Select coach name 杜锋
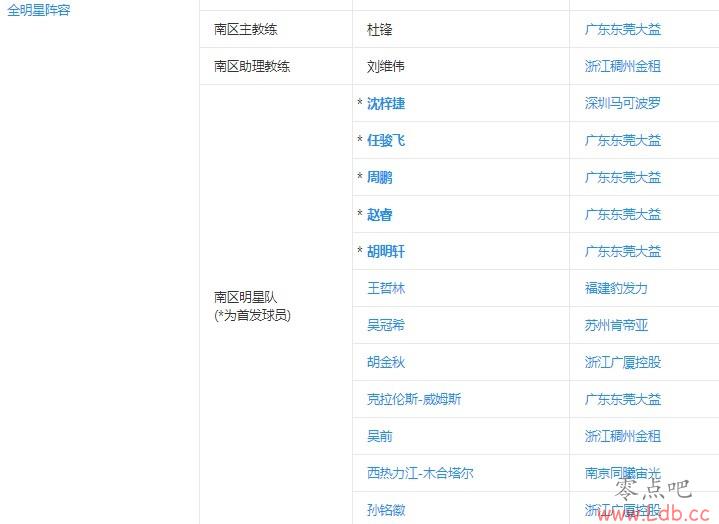The width and height of the screenshot is (719, 524). 380,30
